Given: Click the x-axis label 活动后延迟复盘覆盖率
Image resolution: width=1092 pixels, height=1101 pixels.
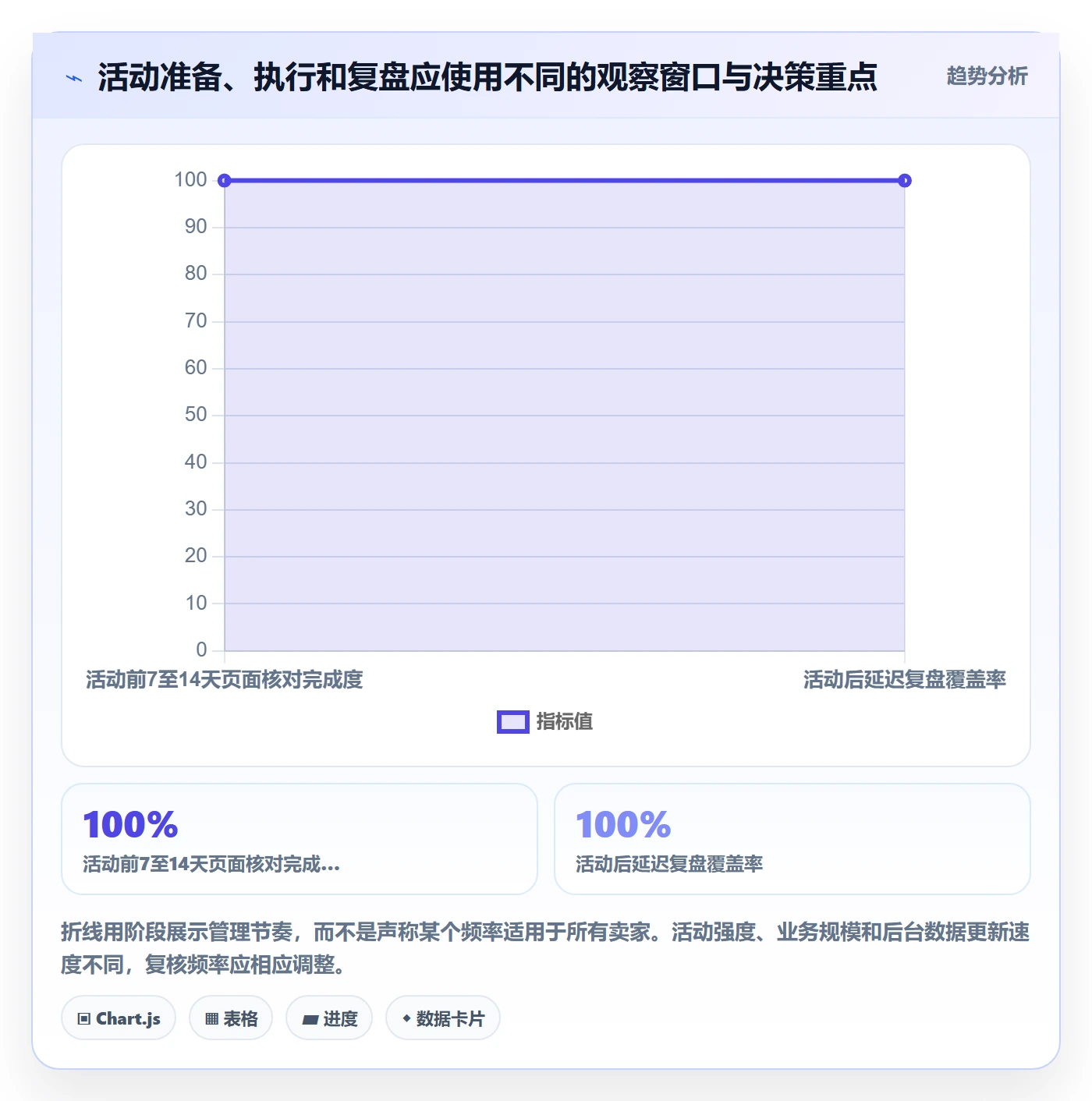Looking at the screenshot, I should (905, 680).
